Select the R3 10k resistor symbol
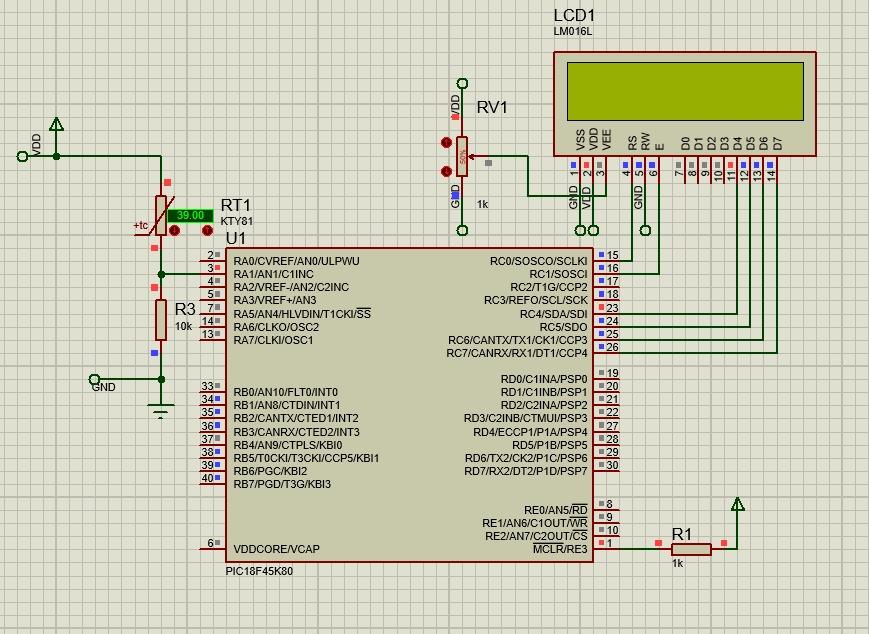This screenshot has width=869, height=634. [160, 322]
